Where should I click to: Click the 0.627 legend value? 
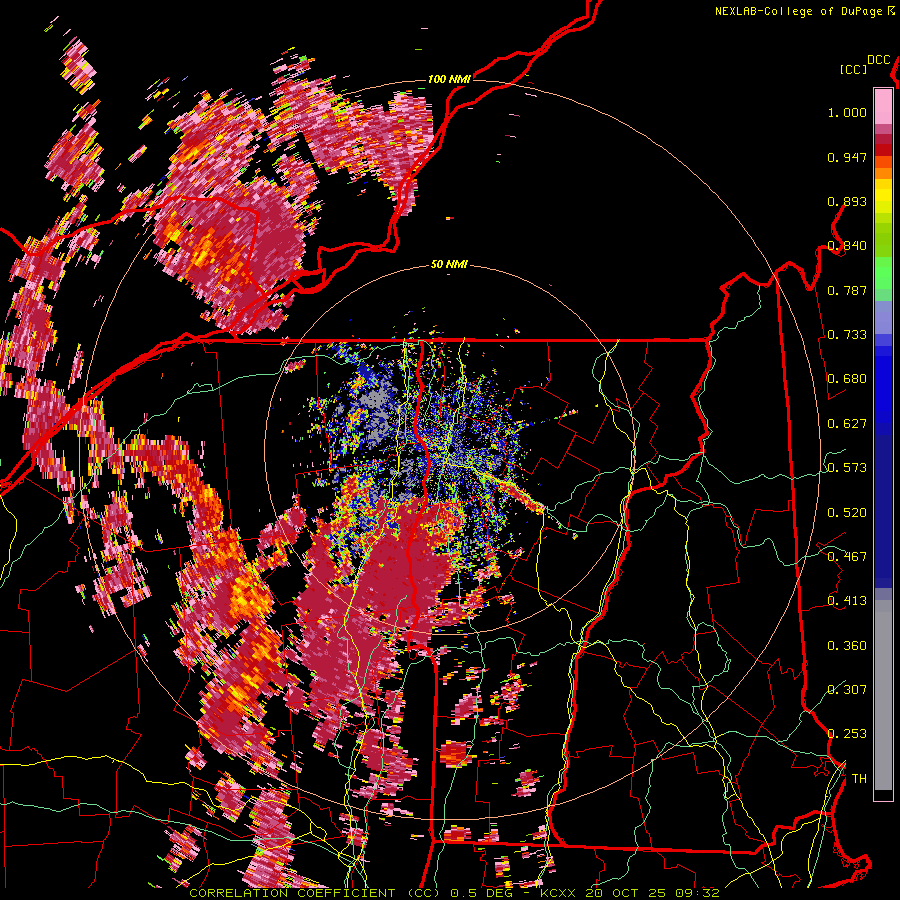pyautogui.click(x=847, y=424)
